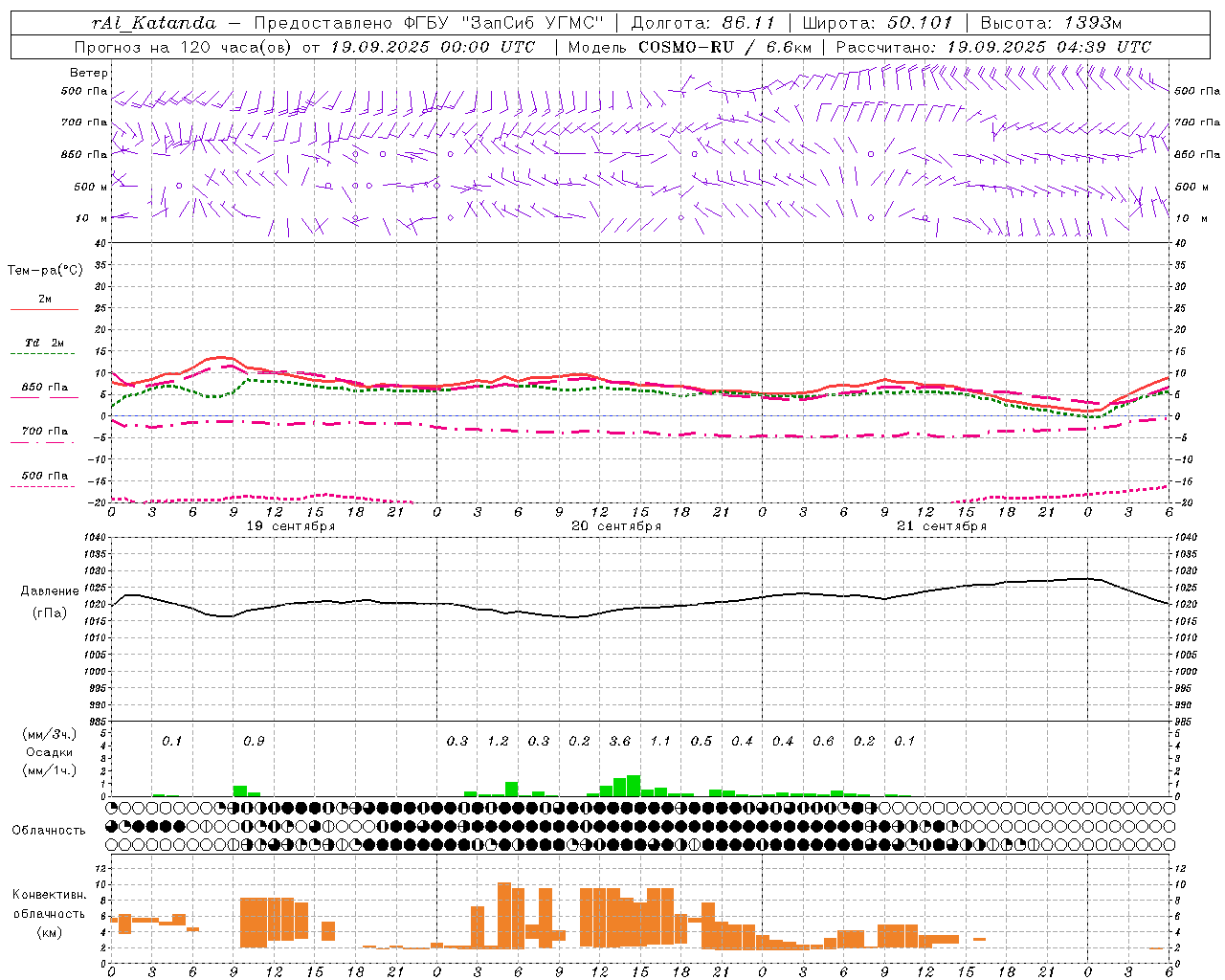Screen dimensions: 1225x980
Task: Click the Давление panel label
Action: point(48,591)
